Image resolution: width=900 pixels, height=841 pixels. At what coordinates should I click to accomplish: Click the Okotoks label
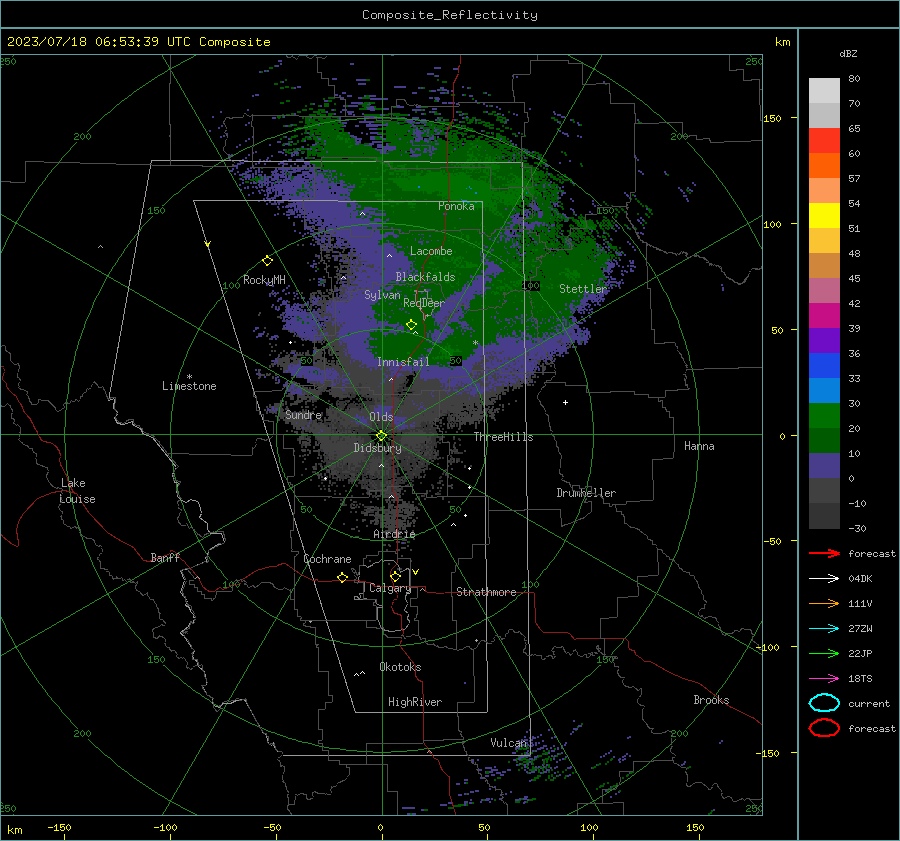tap(400, 667)
